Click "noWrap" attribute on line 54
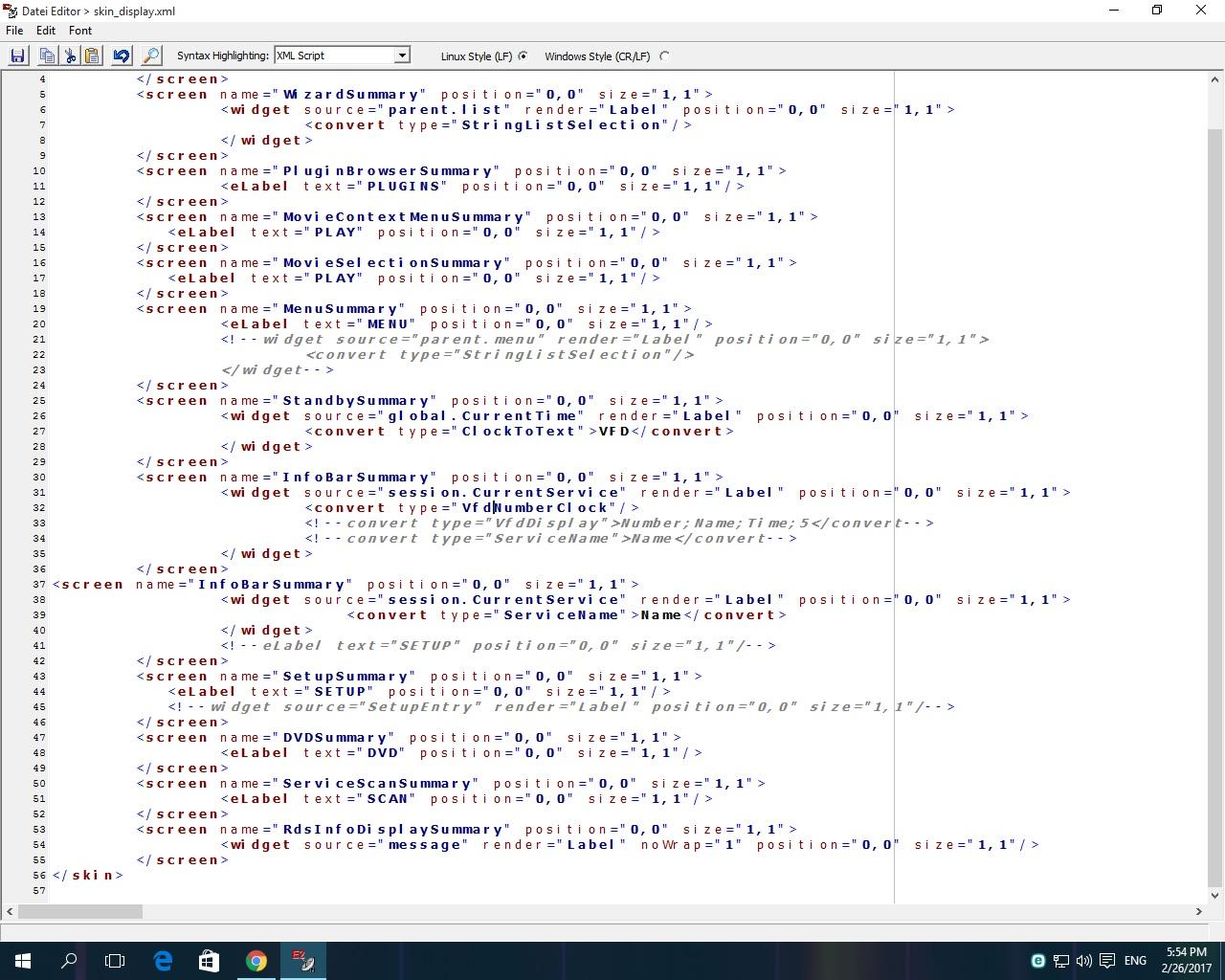Viewport: 1225px width, 980px height. tap(672, 844)
